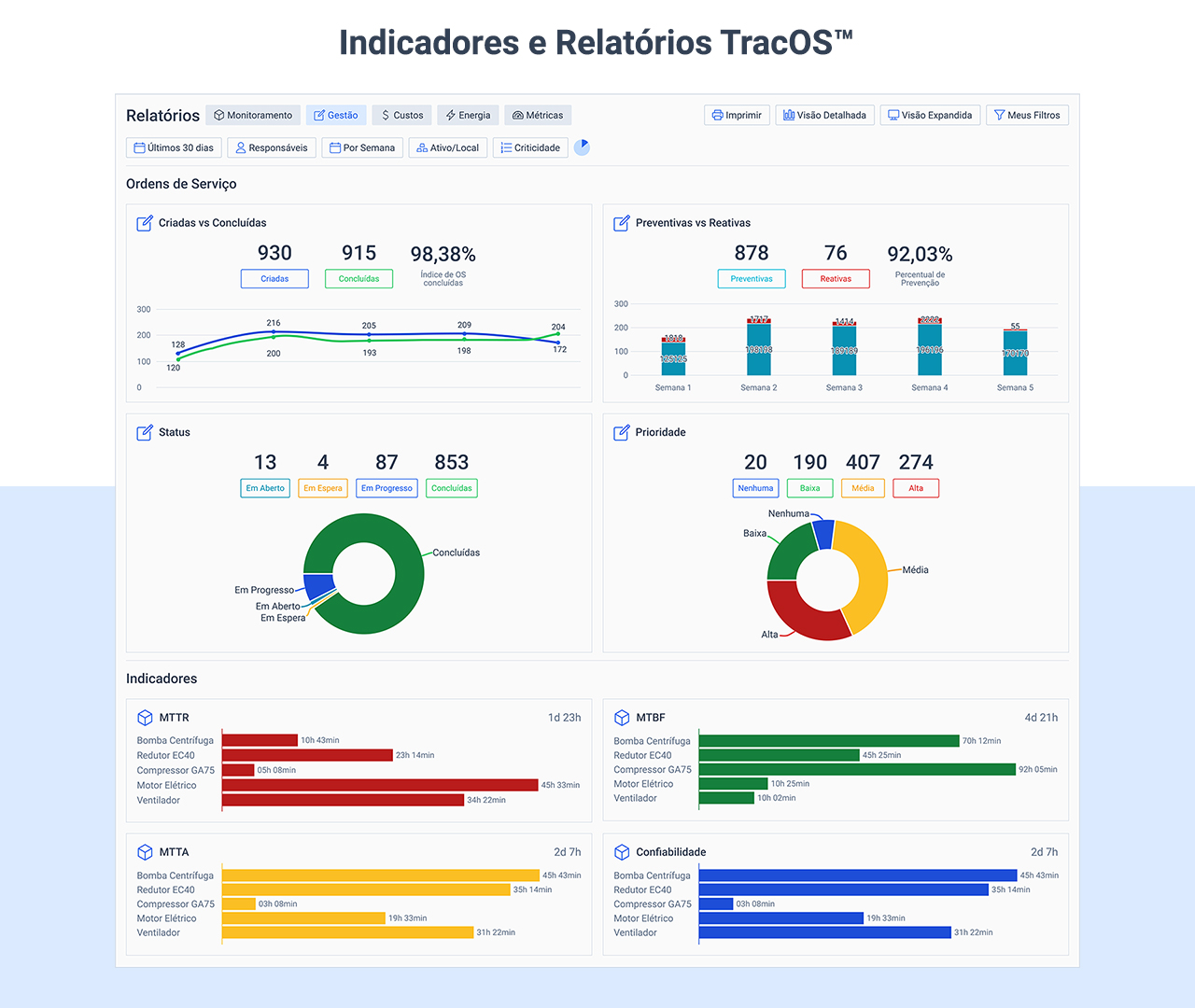The height and width of the screenshot is (1008, 1195).
Task: Click the cube icon in Monitoramento tab
Action: [219, 115]
